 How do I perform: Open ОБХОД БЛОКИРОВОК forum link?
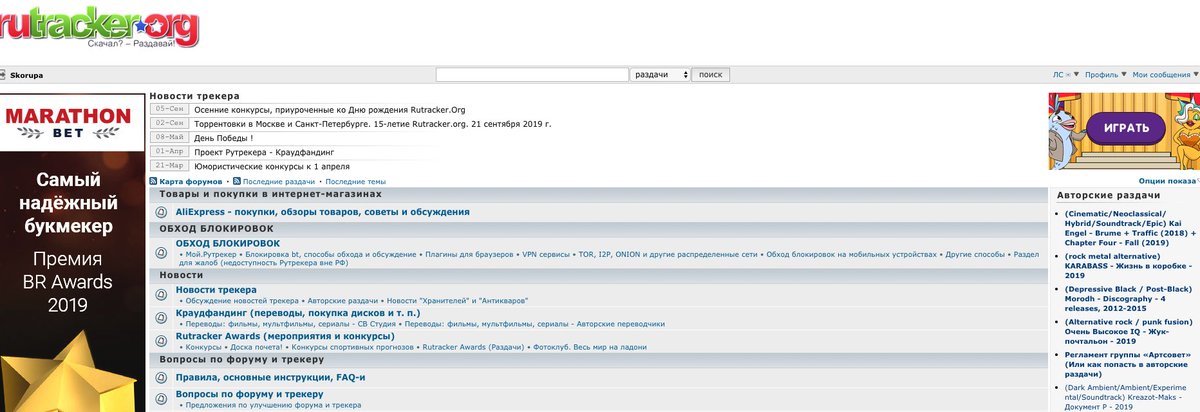pos(228,243)
